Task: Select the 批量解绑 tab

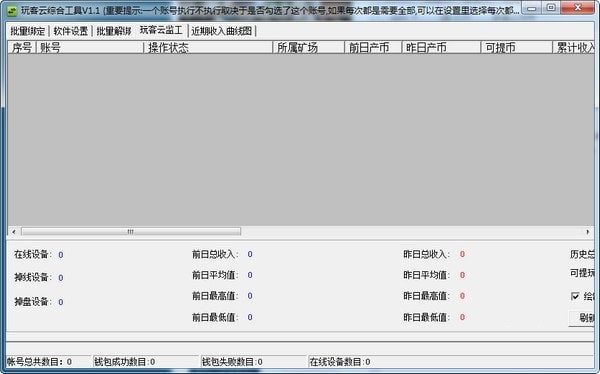Action: (114, 31)
